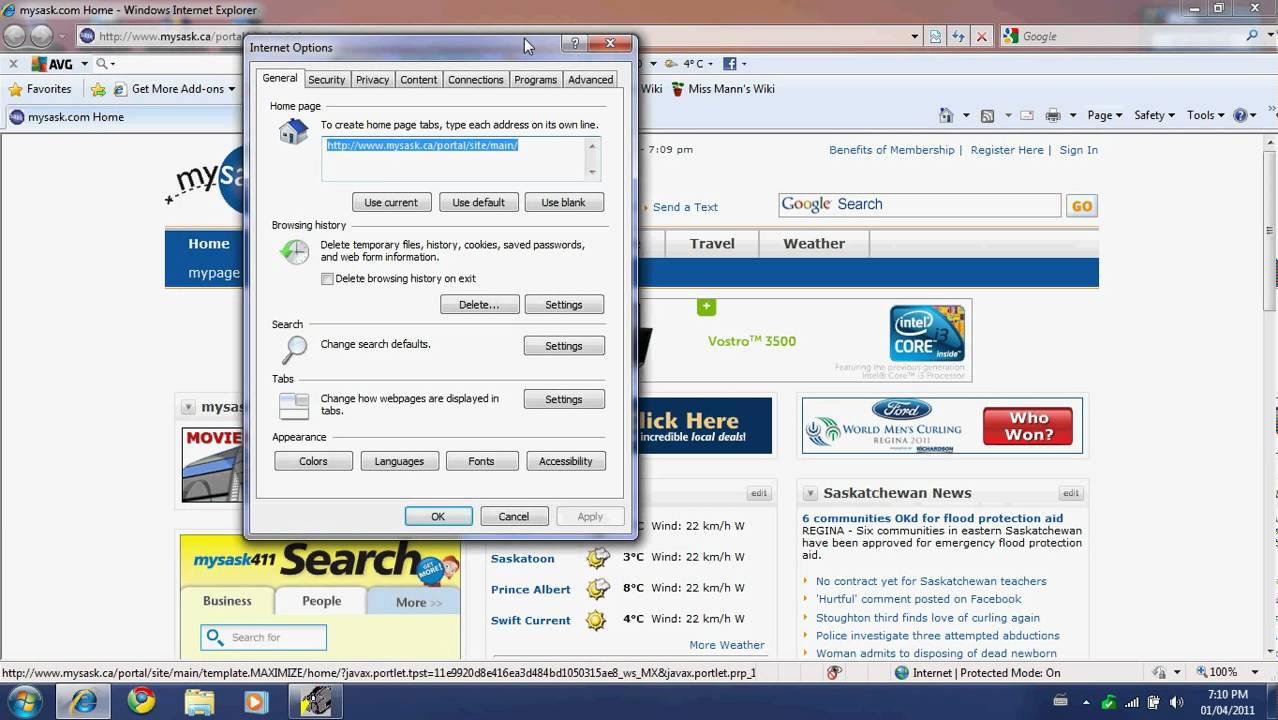
Task: Open Tabs Settings button
Action: (x=564, y=399)
